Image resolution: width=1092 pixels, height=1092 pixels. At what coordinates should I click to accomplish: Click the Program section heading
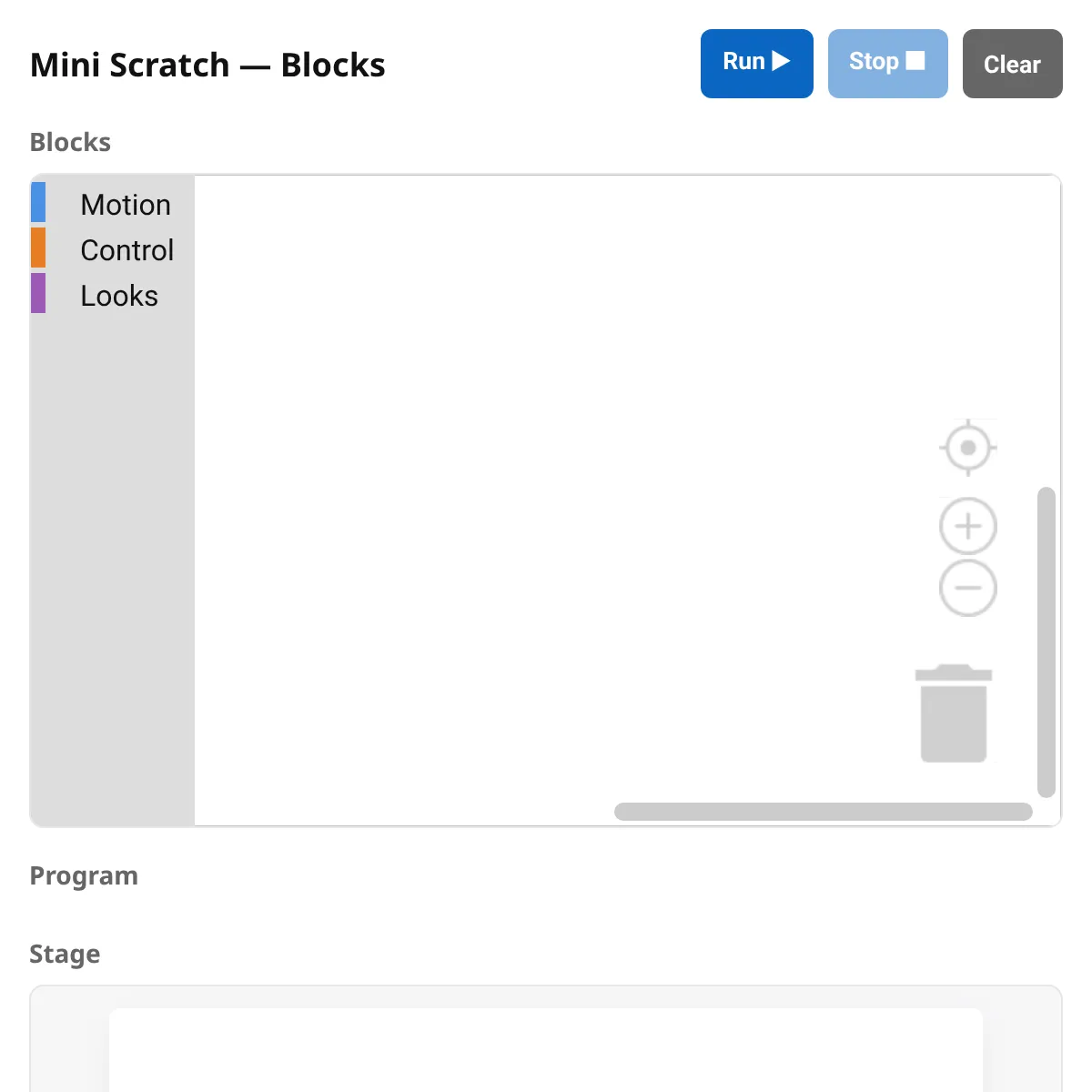pyautogui.click(x=84, y=875)
